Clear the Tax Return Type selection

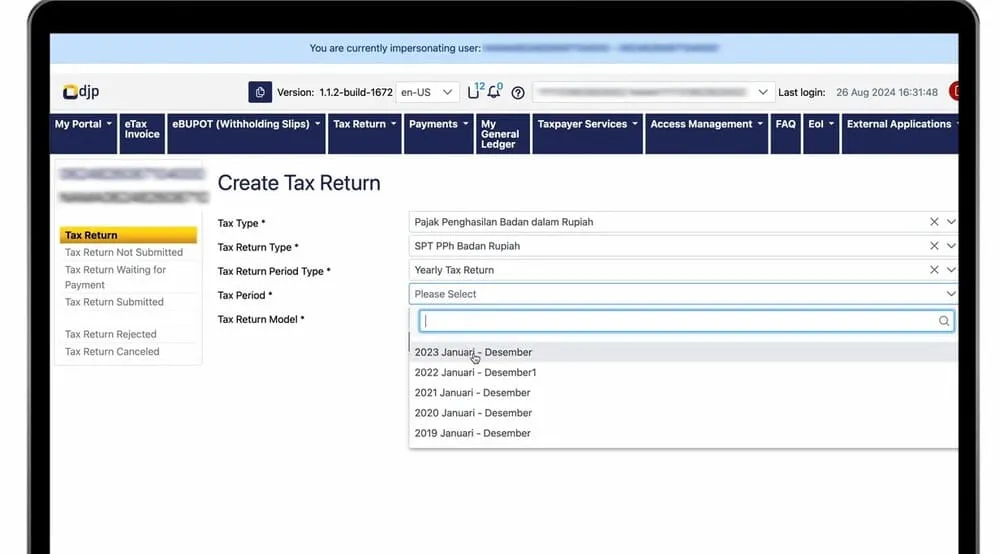click(x=934, y=246)
